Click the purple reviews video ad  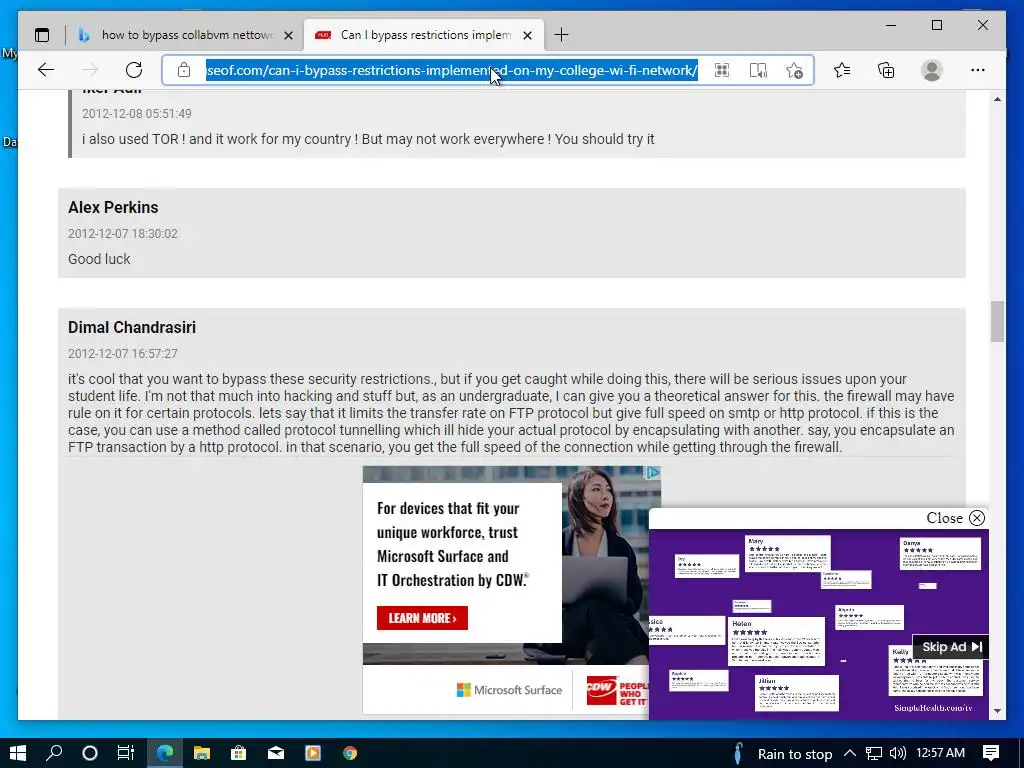pos(818,624)
